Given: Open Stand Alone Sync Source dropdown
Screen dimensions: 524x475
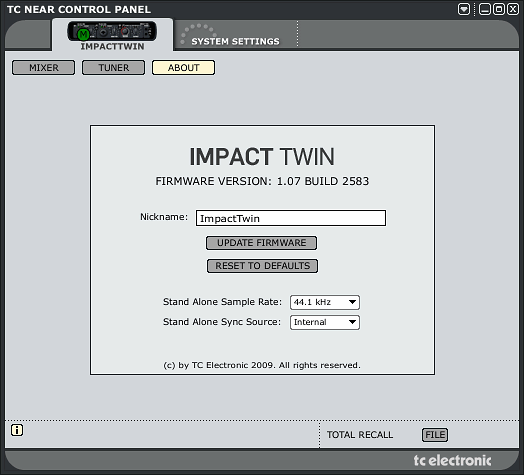Looking at the screenshot, I should click(325, 322).
